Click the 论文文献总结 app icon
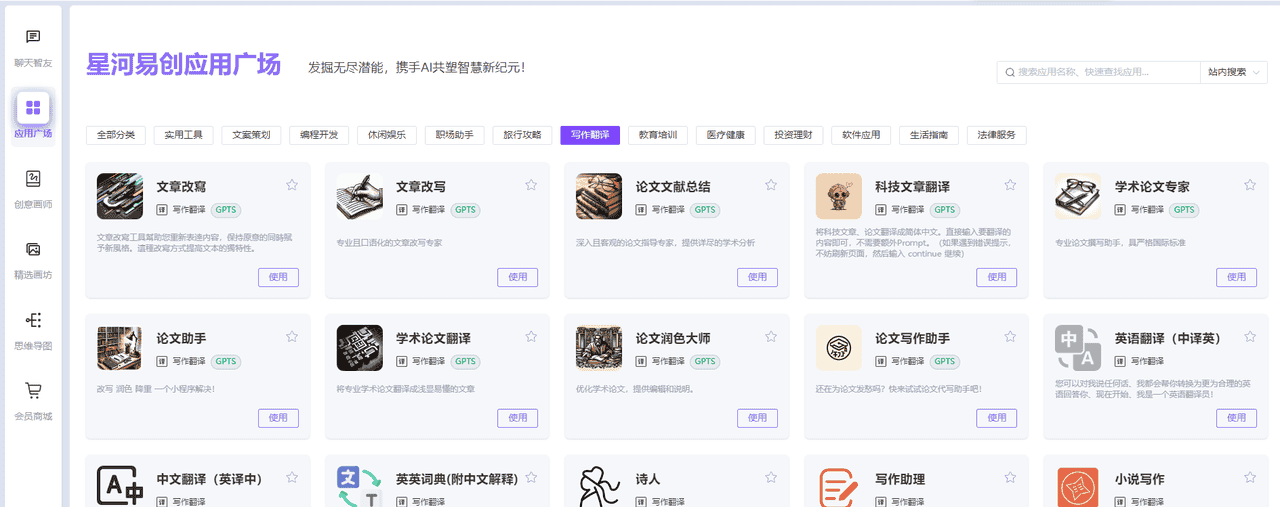Image resolution: width=1280 pixels, height=507 pixels. pos(599,196)
